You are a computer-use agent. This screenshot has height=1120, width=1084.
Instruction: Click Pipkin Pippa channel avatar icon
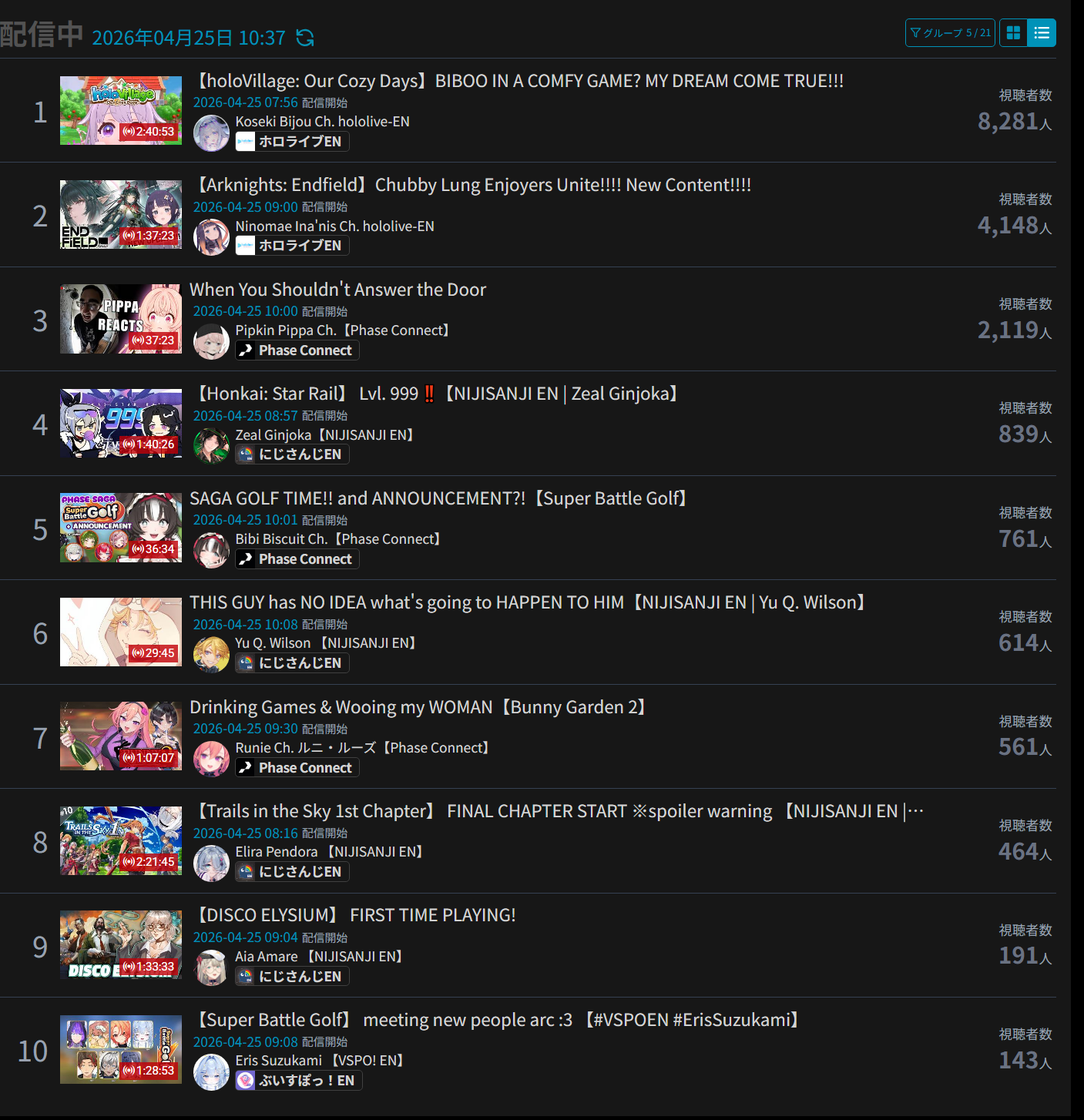point(211,342)
